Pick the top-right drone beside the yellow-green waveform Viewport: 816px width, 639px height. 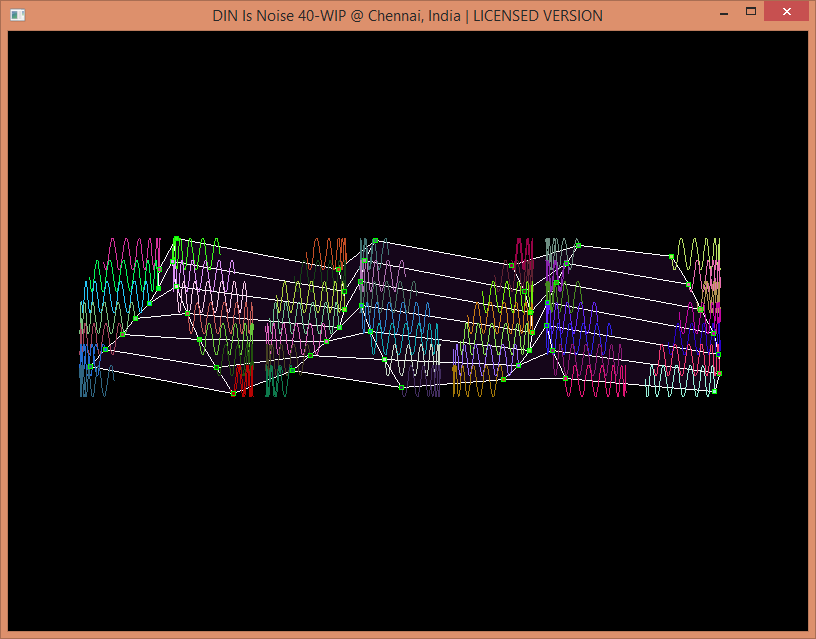(671, 257)
